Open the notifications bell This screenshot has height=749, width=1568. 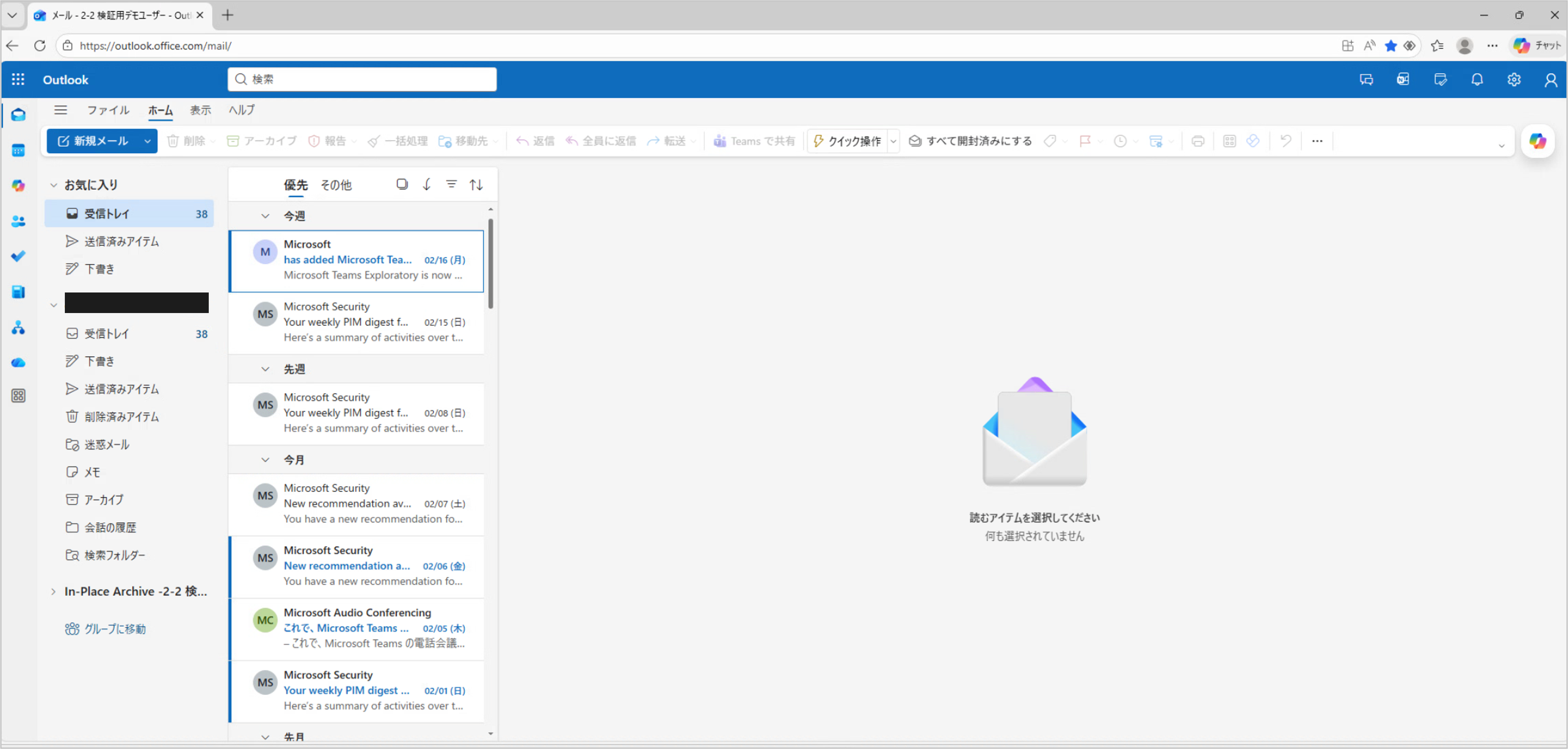[1477, 80]
